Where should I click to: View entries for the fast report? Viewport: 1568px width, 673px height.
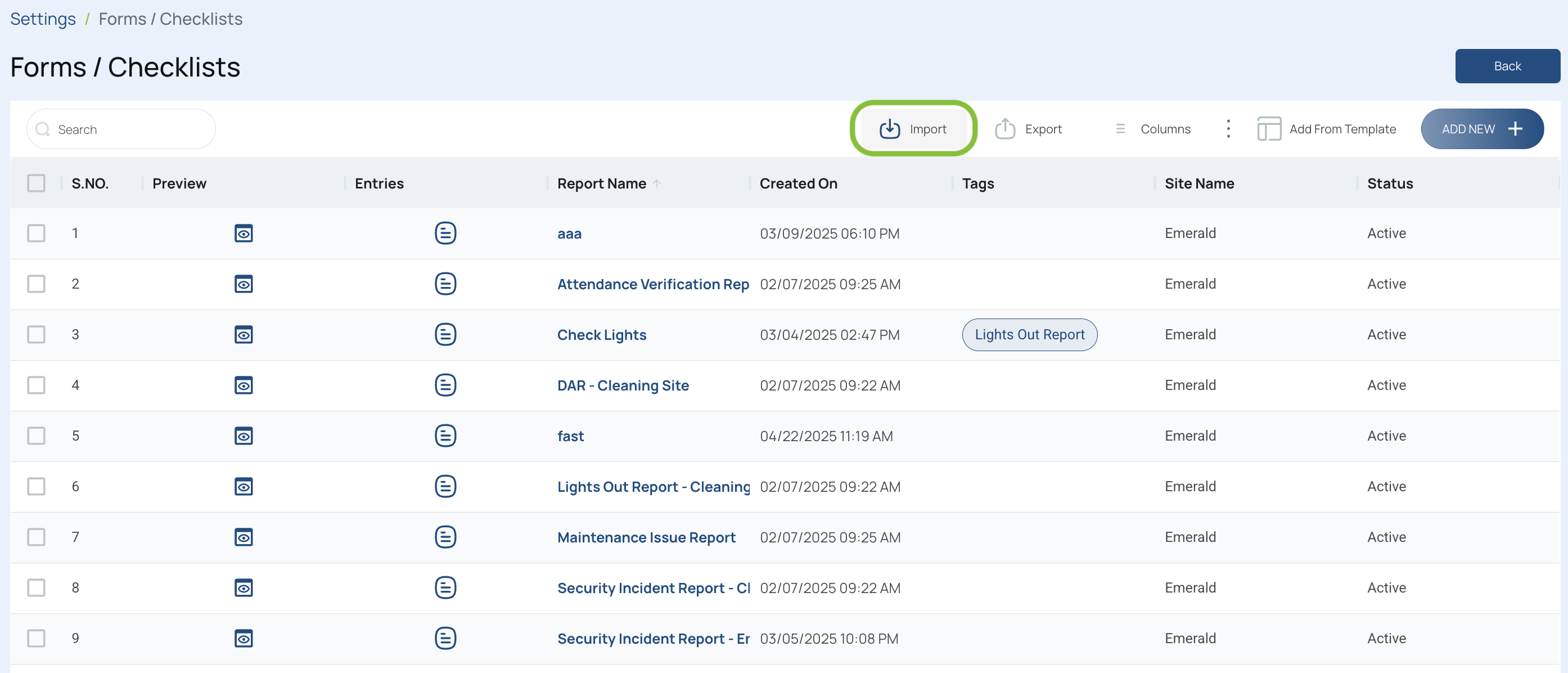click(x=445, y=435)
